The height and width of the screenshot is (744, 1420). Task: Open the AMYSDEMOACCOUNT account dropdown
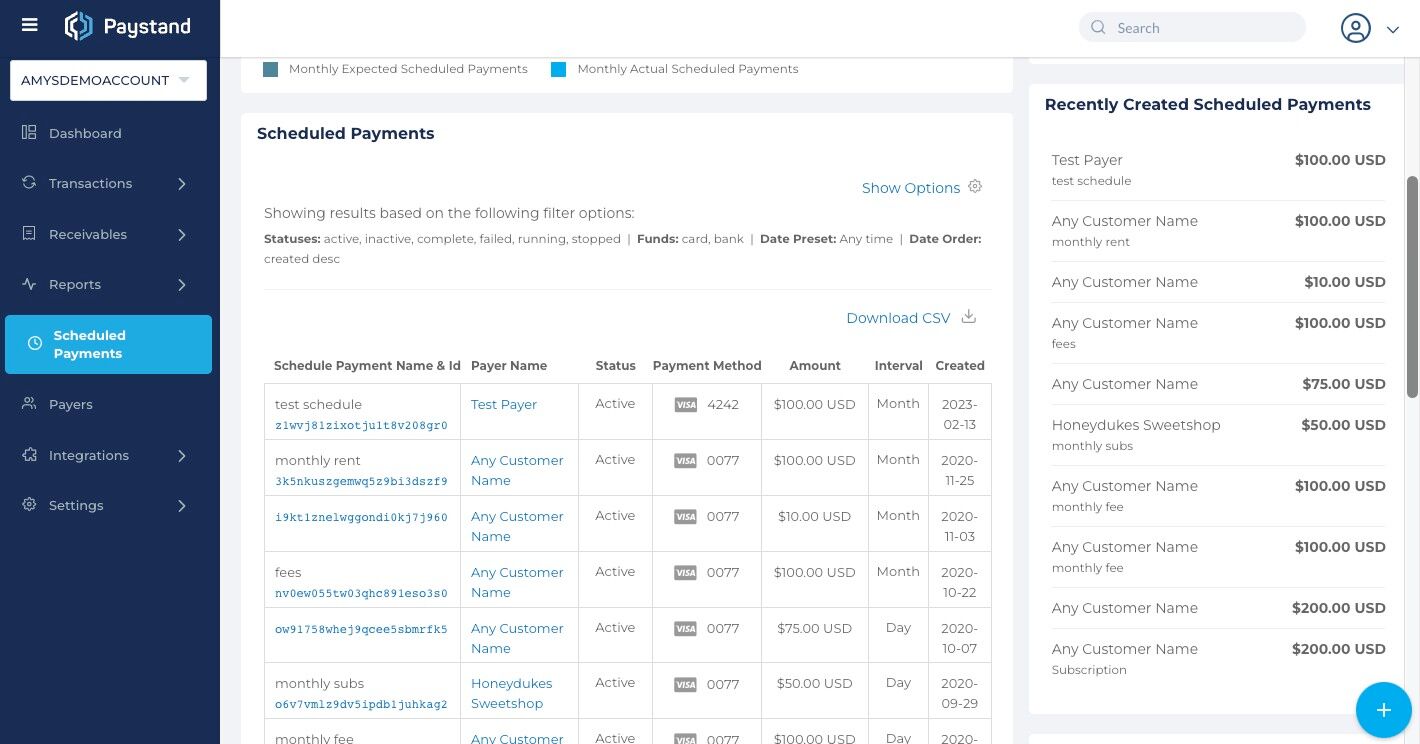108,80
